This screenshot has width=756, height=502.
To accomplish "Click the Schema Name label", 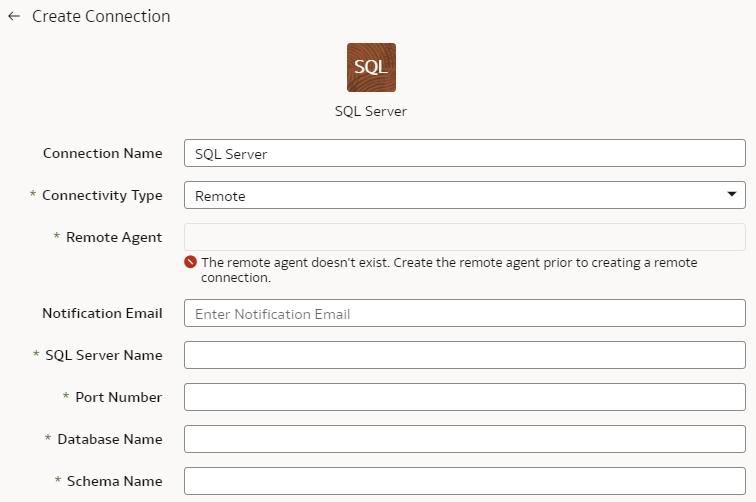I will [115, 481].
